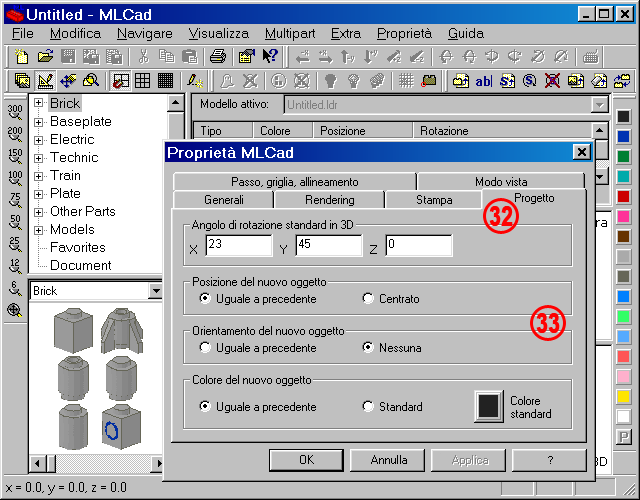Confirm the dialog with OK
The width and height of the screenshot is (640, 500).
pos(306,460)
